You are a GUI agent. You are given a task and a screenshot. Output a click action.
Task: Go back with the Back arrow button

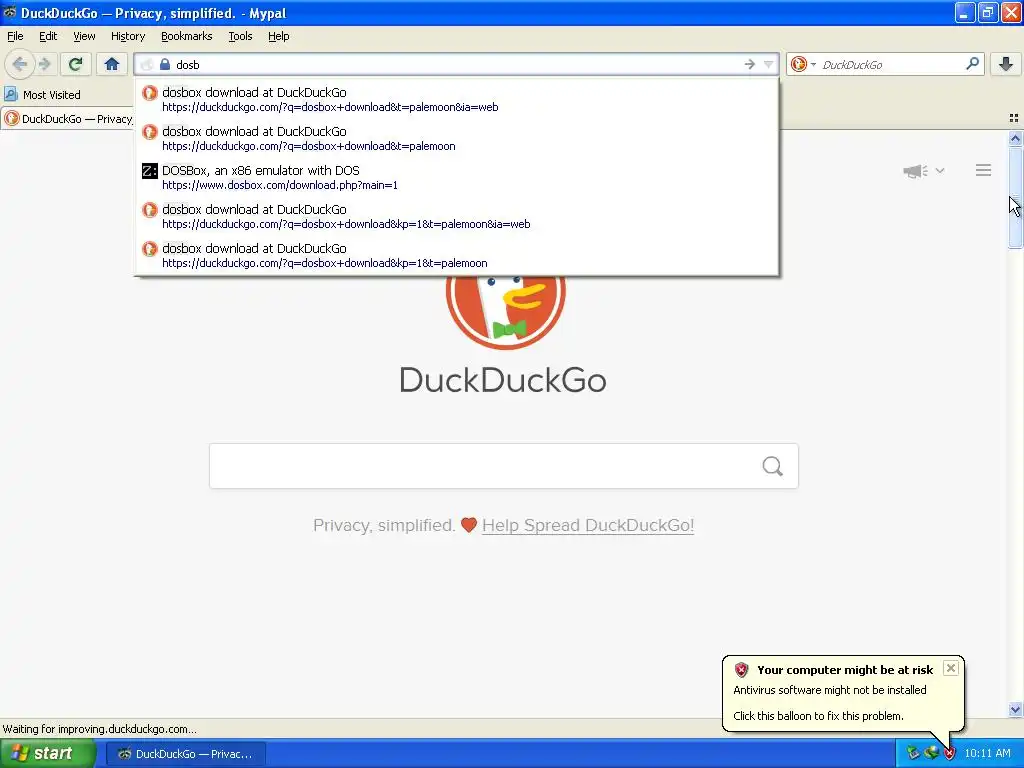point(19,64)
